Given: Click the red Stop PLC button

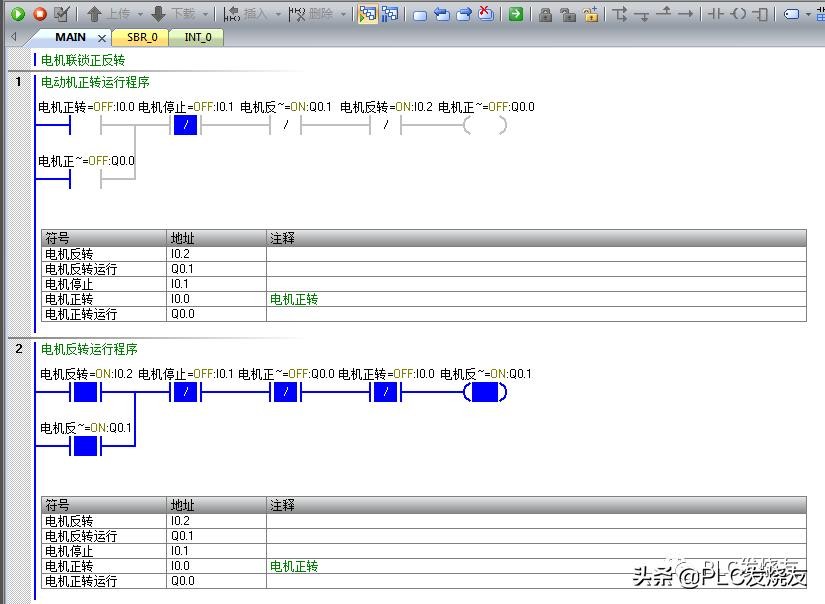Looking at the screenshot, I should pos(39,14).
